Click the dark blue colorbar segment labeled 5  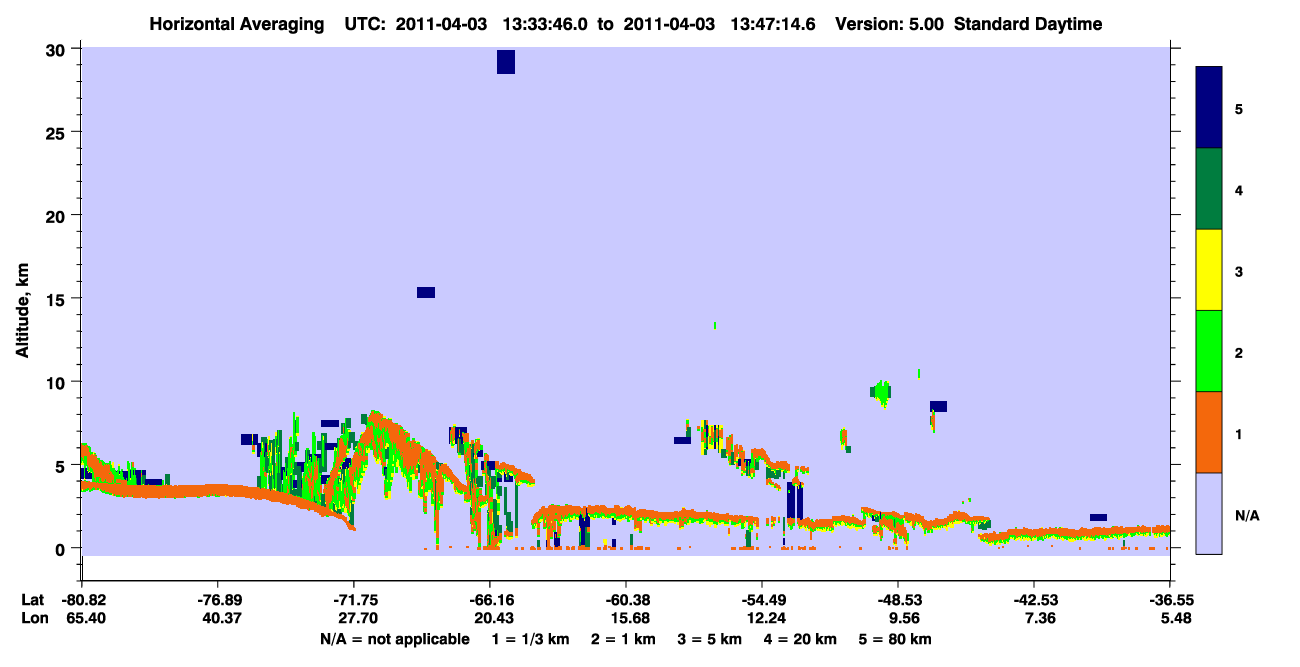[x=1209, y=108]
